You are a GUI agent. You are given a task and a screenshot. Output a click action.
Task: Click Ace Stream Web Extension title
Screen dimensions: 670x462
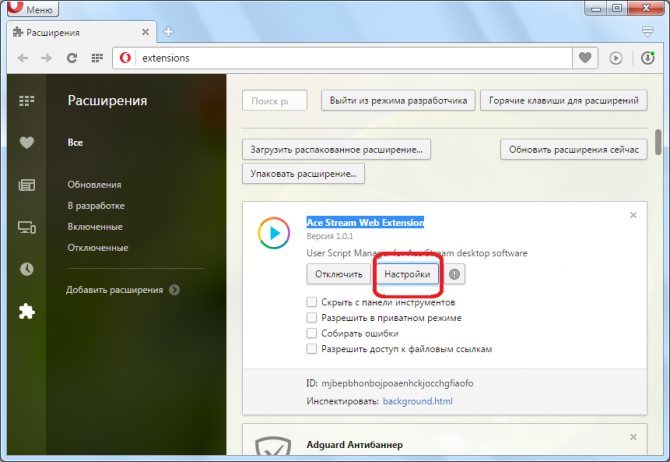(365, 222)
